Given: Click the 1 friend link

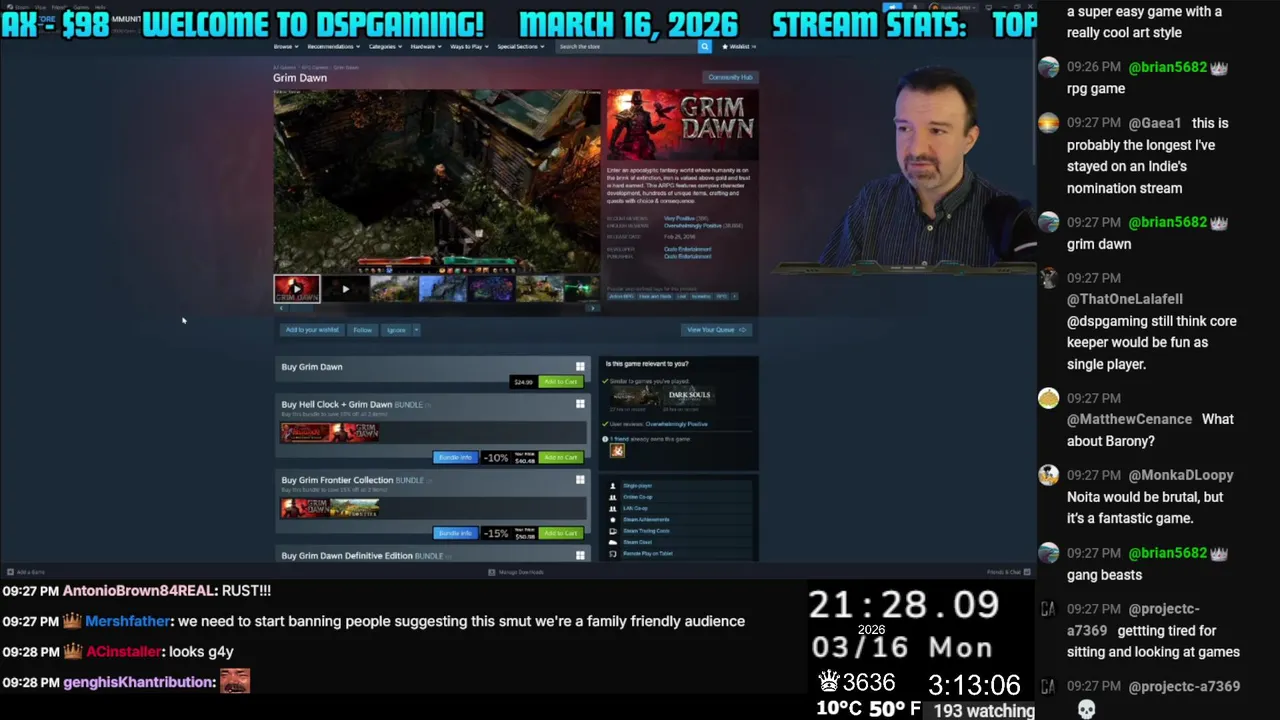Looking at the screenshot, I should [618, 439].
